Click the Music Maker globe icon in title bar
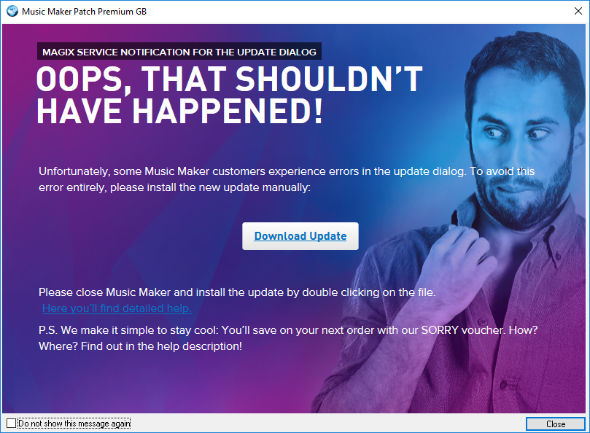This screenshot has width=590, height=433. 12,11
